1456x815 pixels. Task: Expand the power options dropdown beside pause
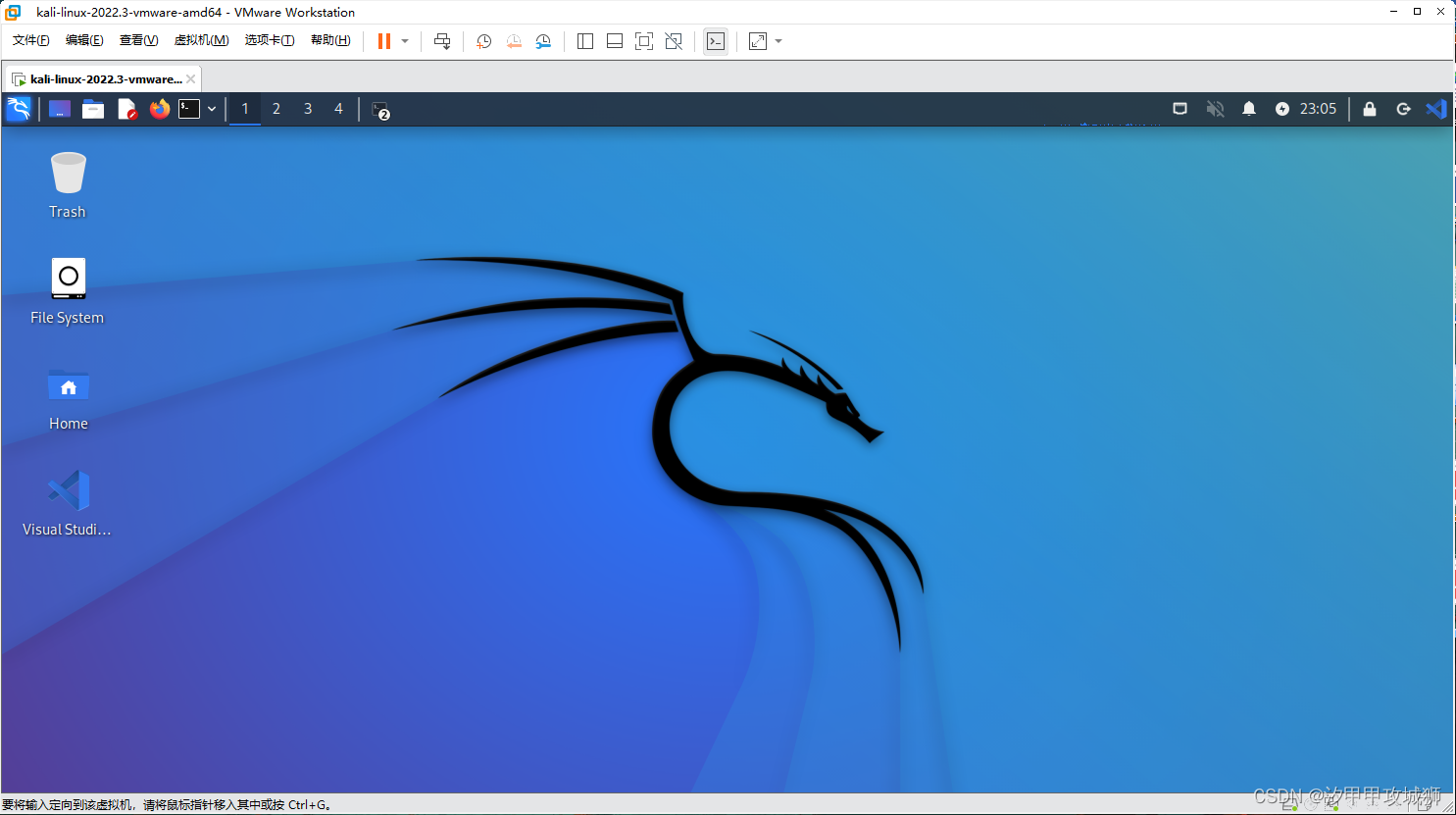pos(405,41)
